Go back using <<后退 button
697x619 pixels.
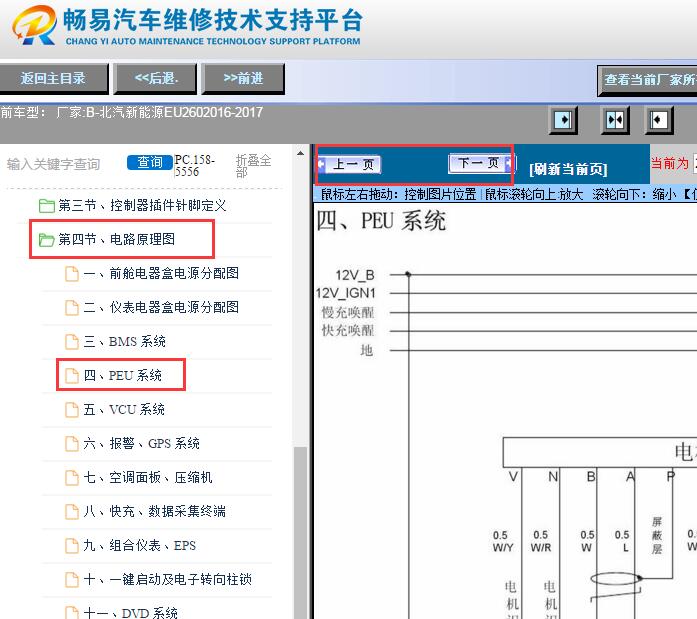tap(155, 79)
